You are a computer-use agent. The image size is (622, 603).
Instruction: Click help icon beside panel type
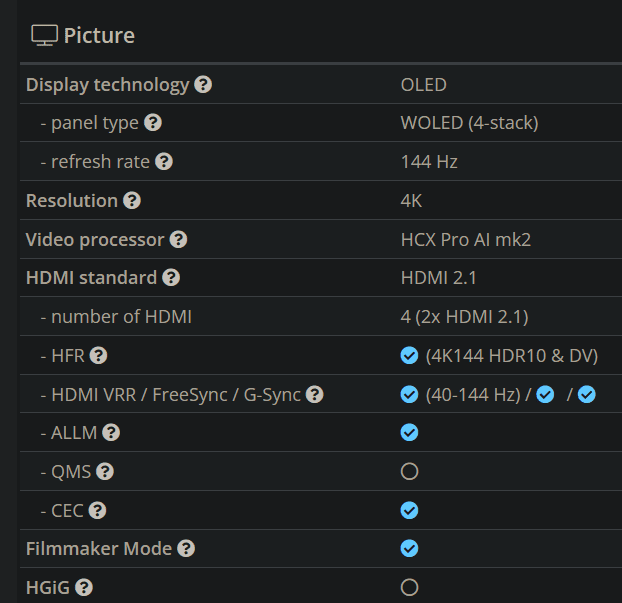153,123
